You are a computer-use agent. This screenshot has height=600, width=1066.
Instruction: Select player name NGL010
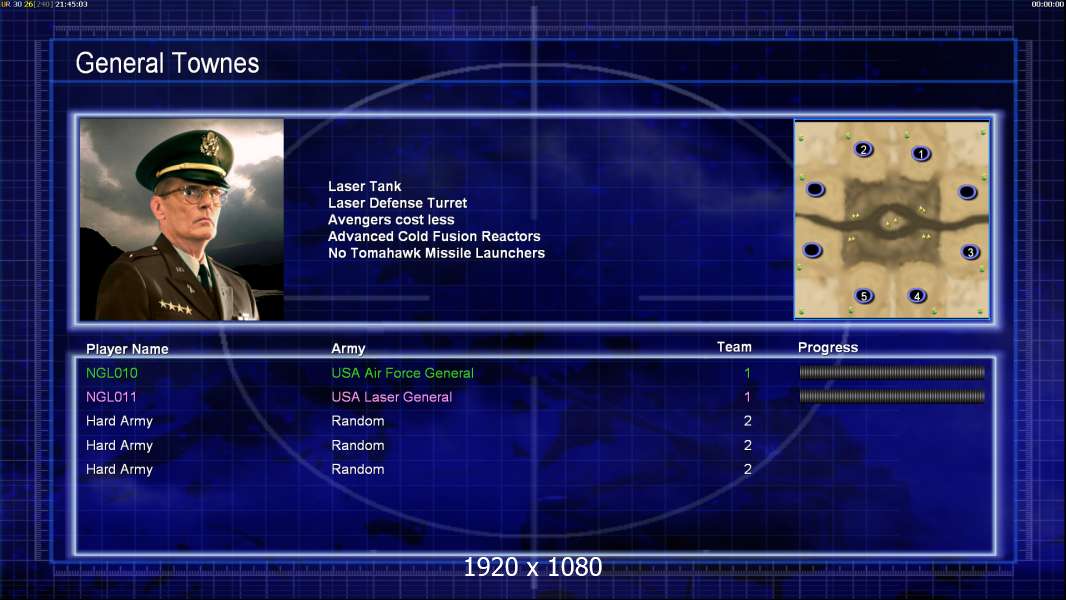pyautogui.click(x=111, y=373)
